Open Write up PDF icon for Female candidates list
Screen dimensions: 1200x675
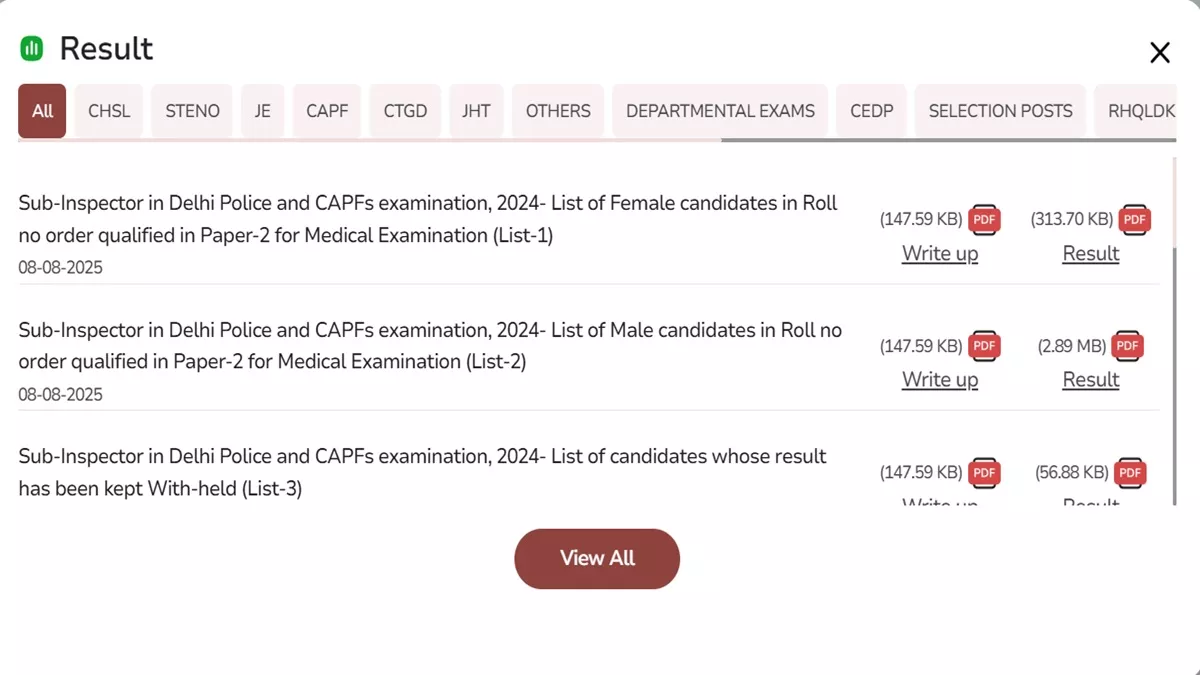(x=984, y=219)
